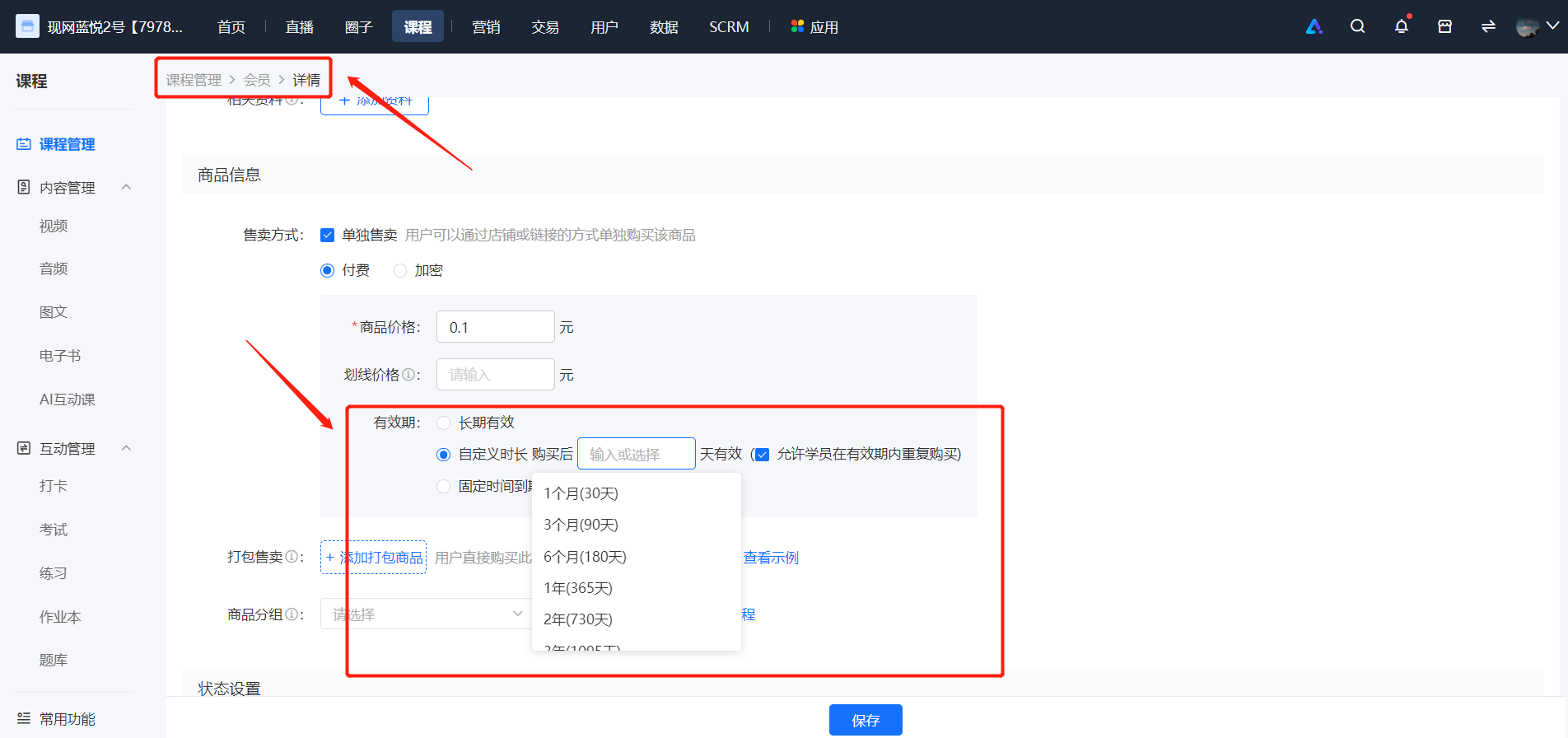
Task: Click the search magnifier icon
Action: click(1358, 26)
